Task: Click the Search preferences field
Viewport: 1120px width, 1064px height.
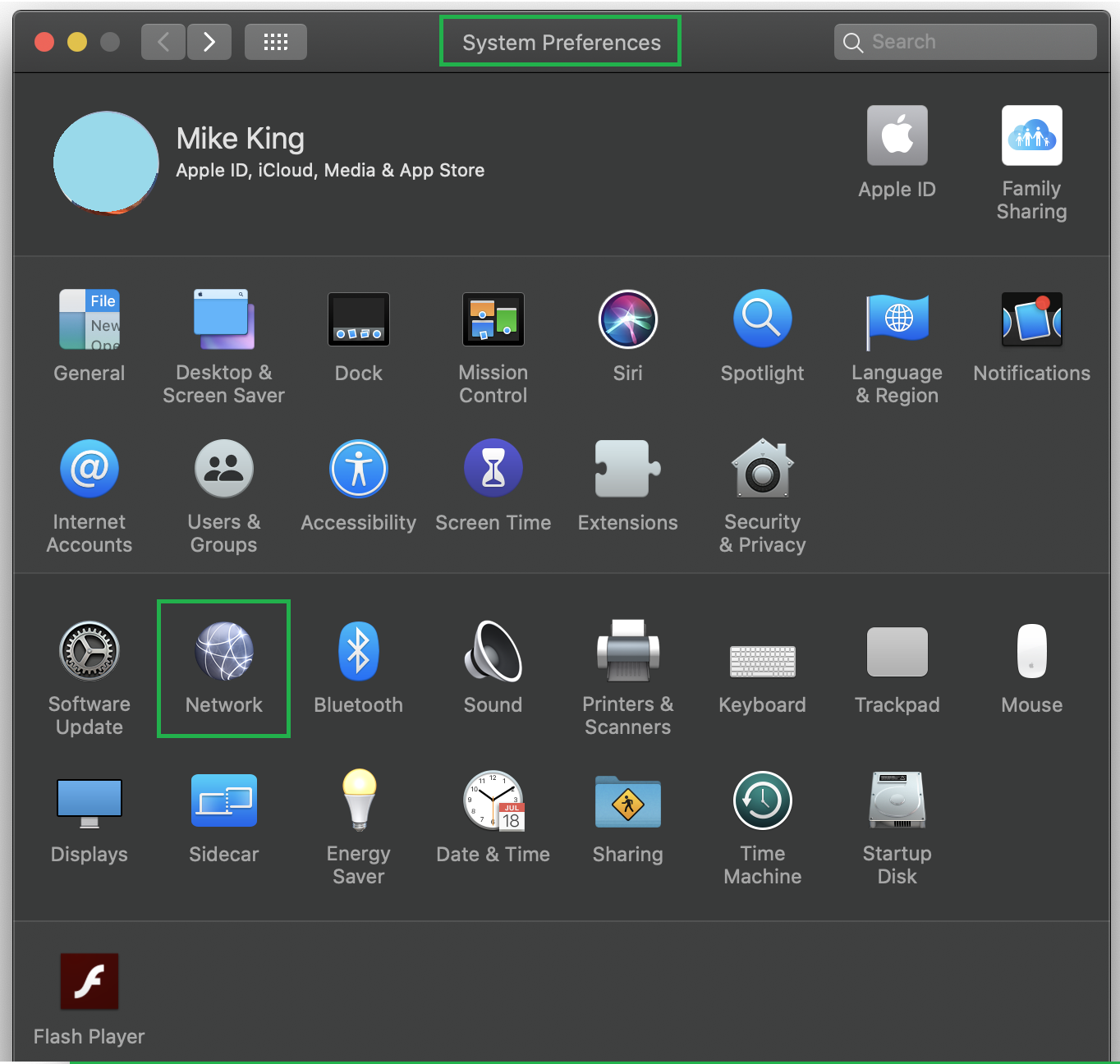Action: (x=966, y=42)
